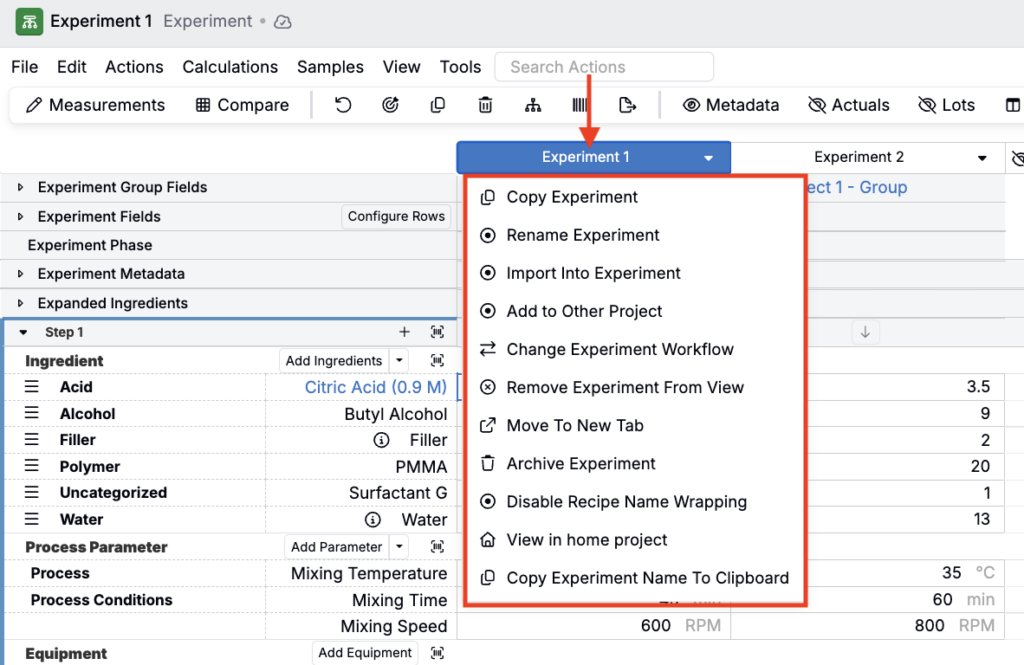Expand the Experiment Group Fields row
This screenshot has height=665, width=1024.
(x=20, y=188)
